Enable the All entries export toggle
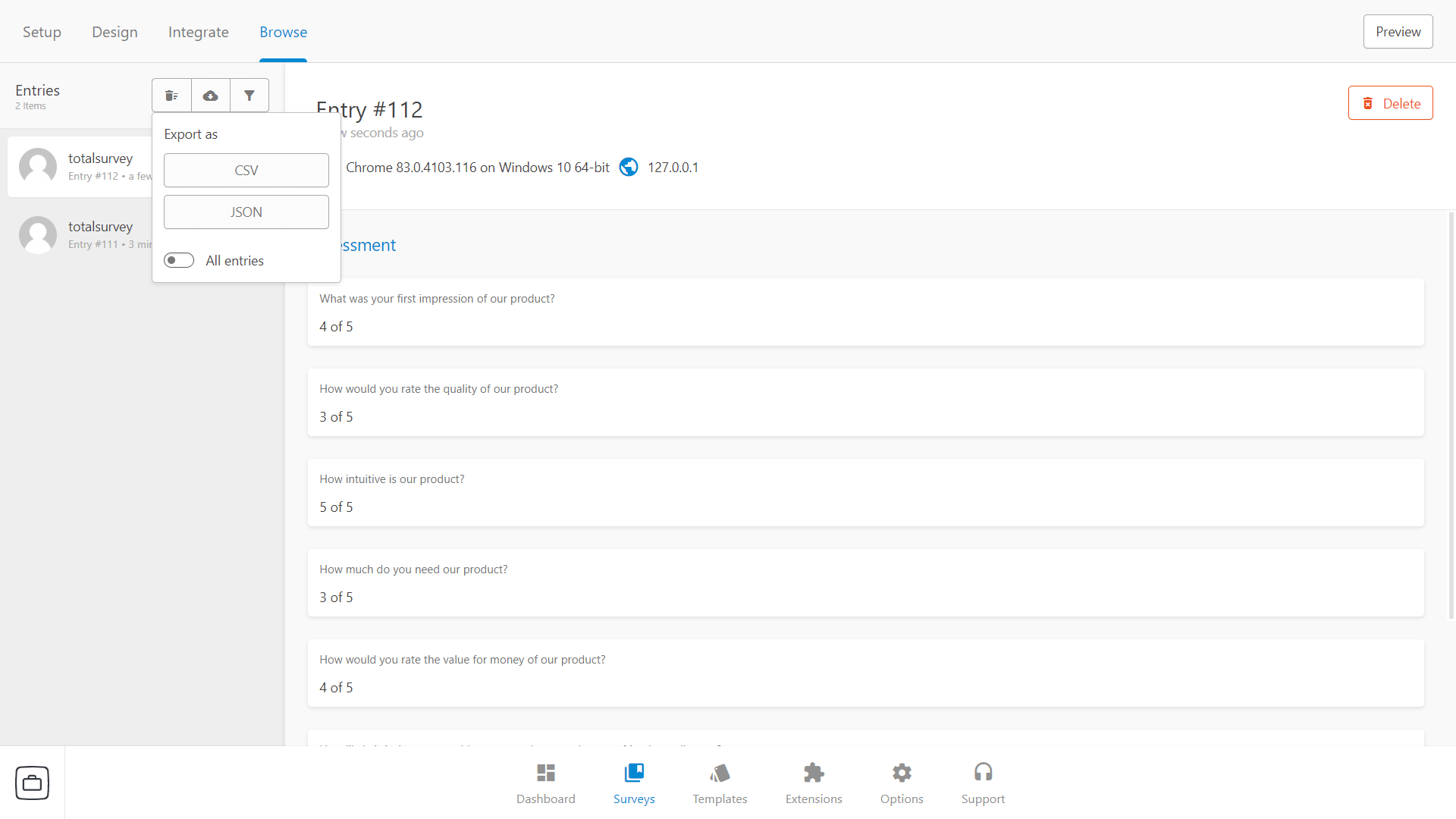 tap(178, 260)
